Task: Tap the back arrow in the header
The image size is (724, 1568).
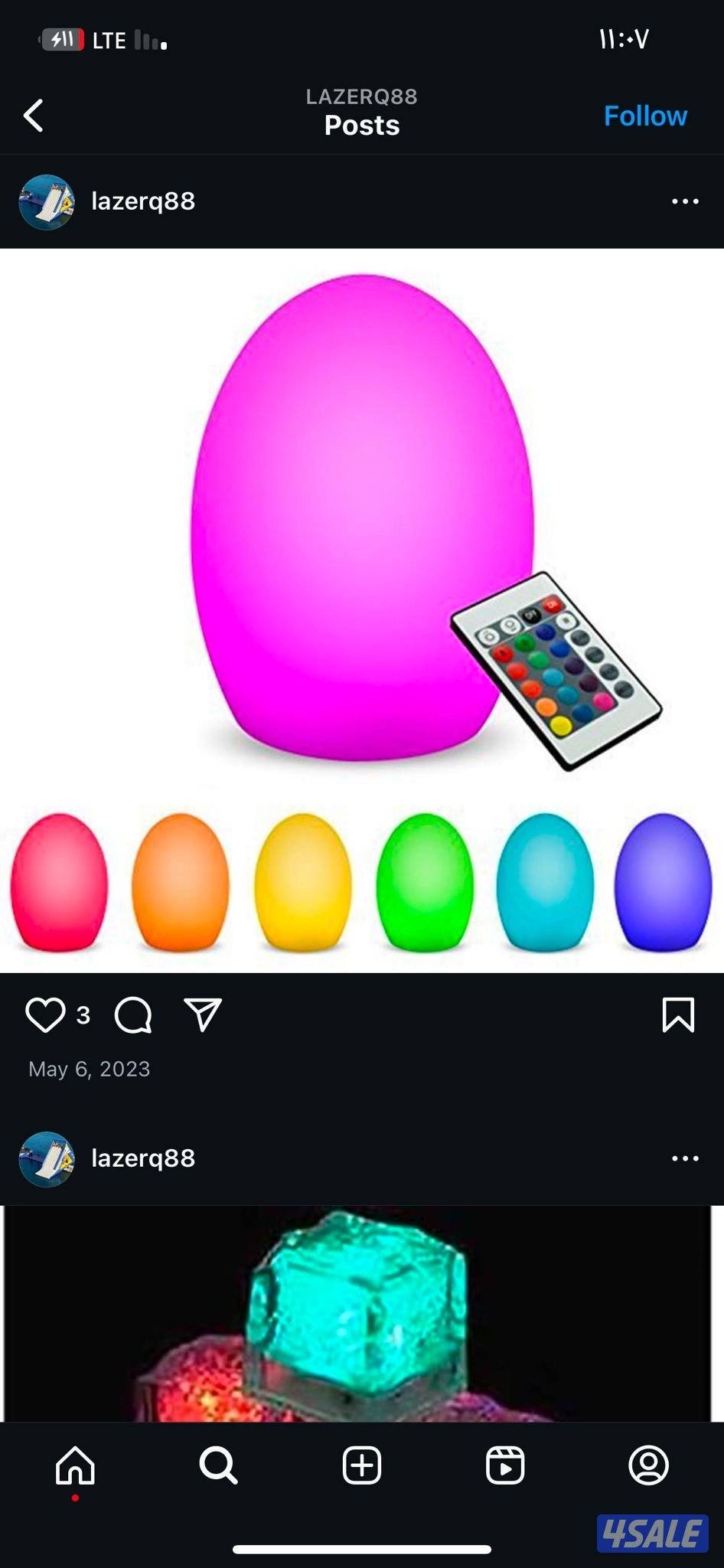Action: click(34, 116)
